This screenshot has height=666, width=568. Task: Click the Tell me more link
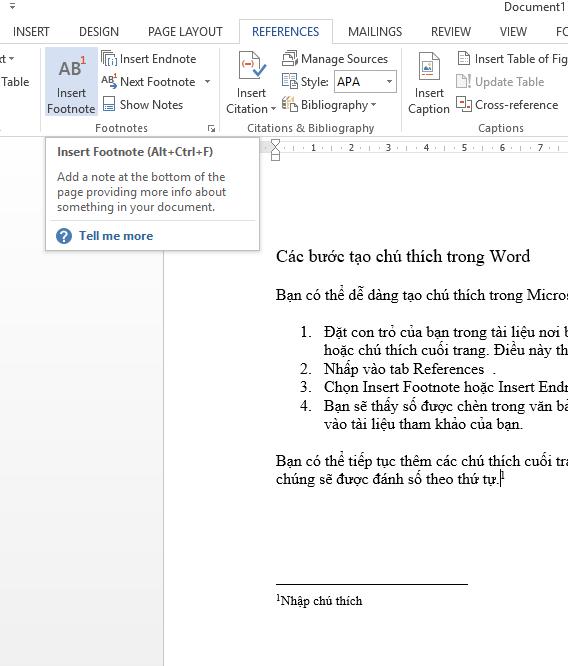[x=116, y=236]
